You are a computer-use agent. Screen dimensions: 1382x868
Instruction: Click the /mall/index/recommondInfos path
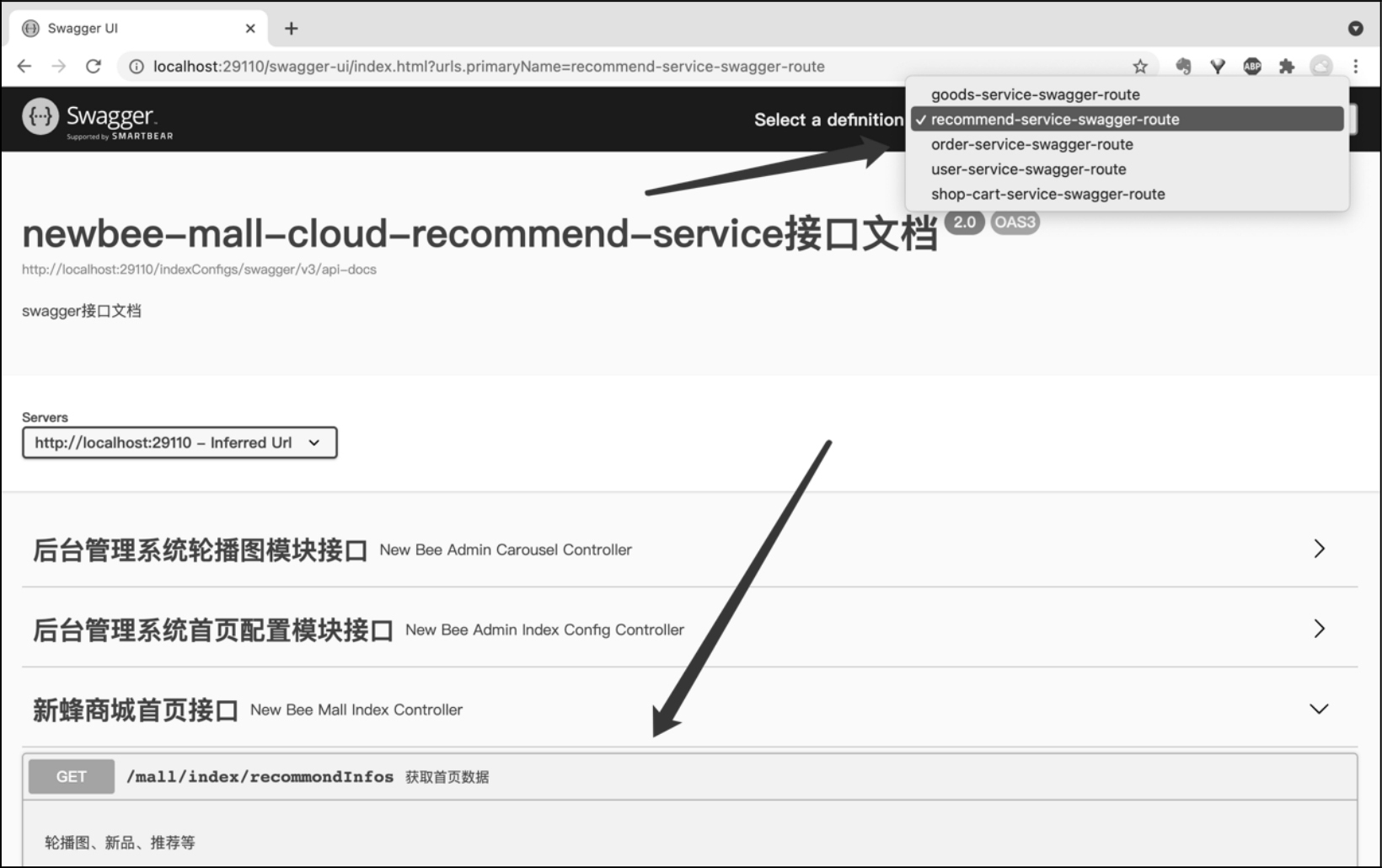point(260,777)
